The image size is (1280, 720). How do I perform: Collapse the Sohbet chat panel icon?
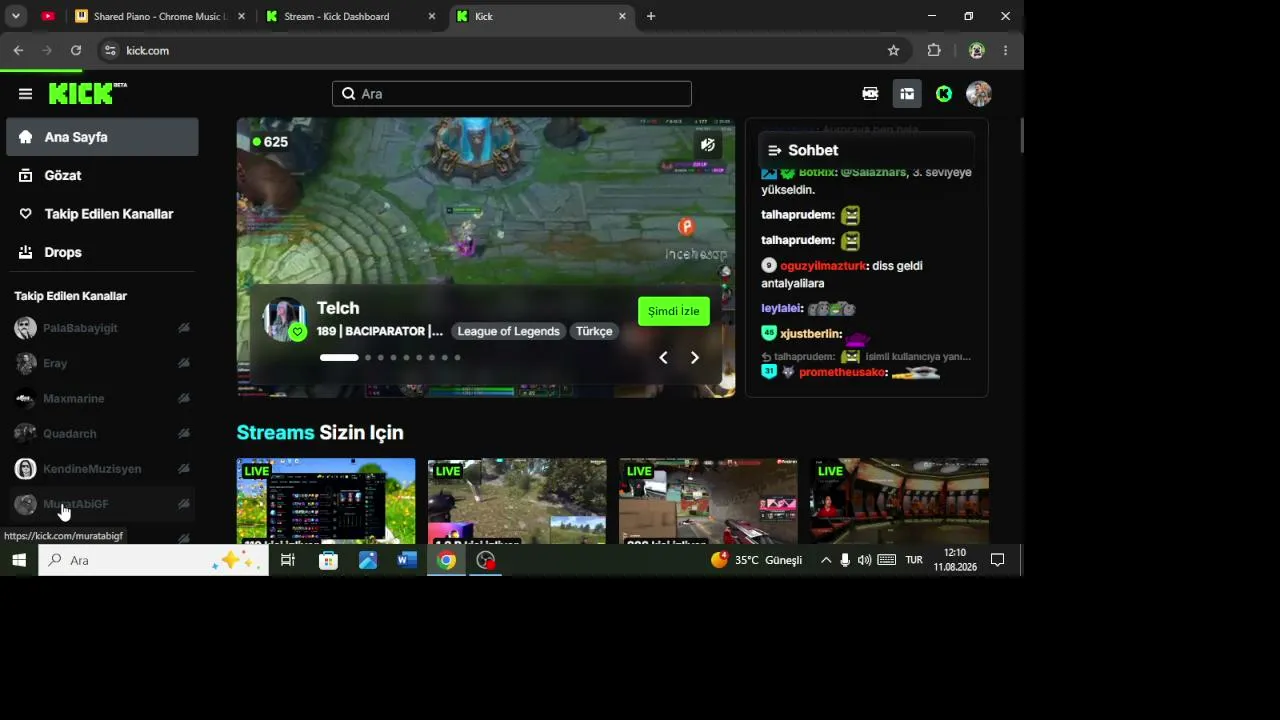[774, 150]
